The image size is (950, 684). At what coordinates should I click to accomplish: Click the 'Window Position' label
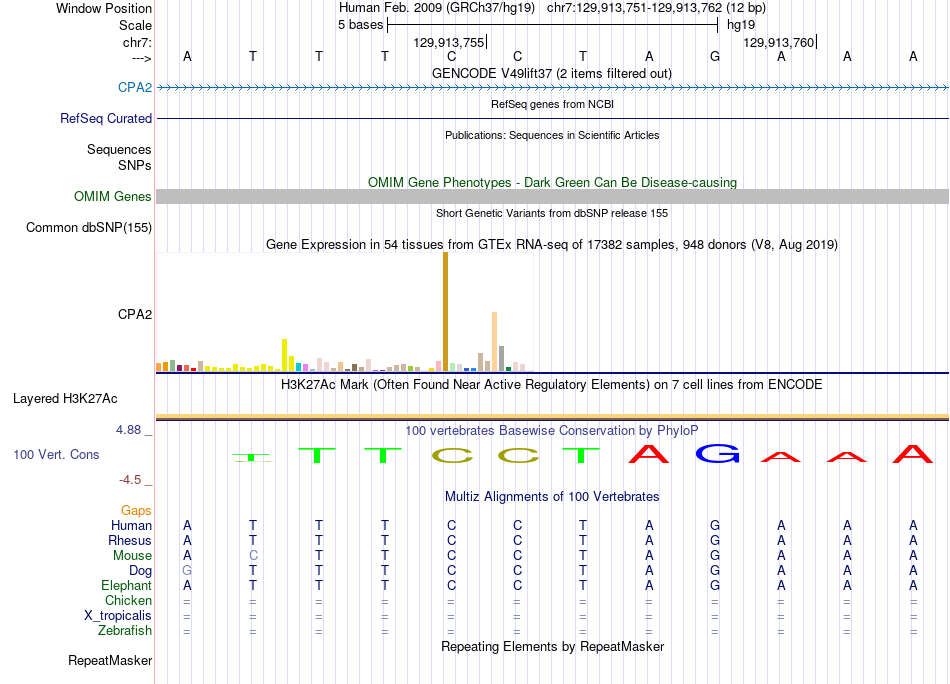pos(104,8)
